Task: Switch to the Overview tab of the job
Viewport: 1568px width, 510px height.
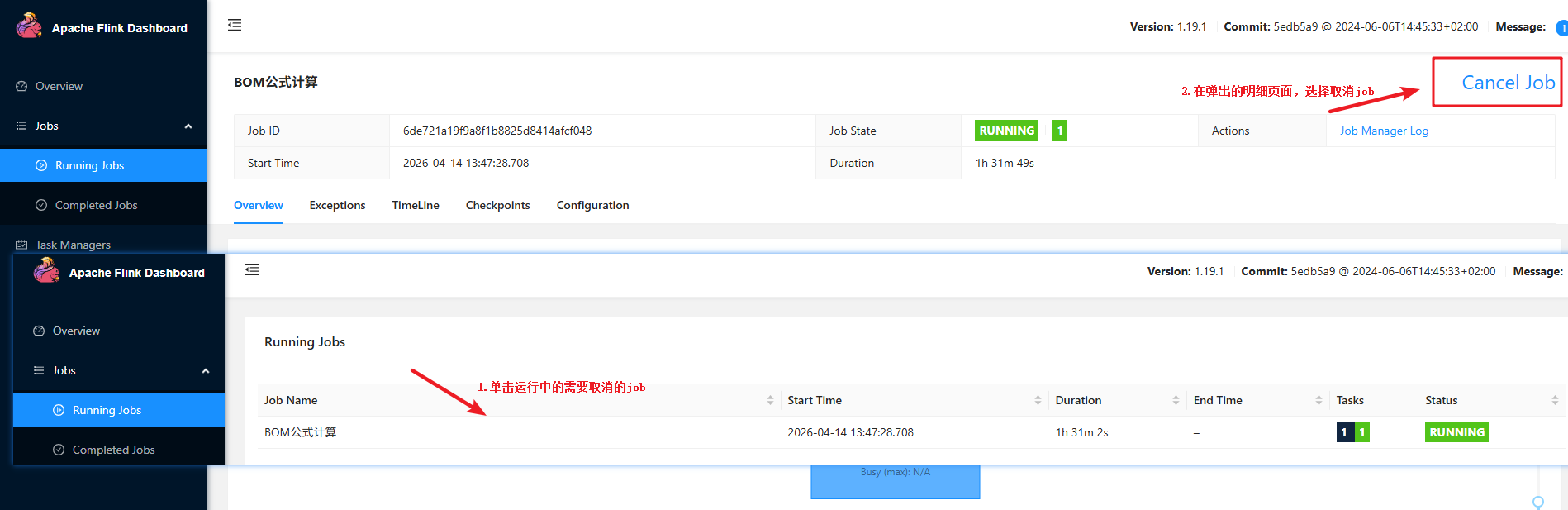Action: point(259,205)
